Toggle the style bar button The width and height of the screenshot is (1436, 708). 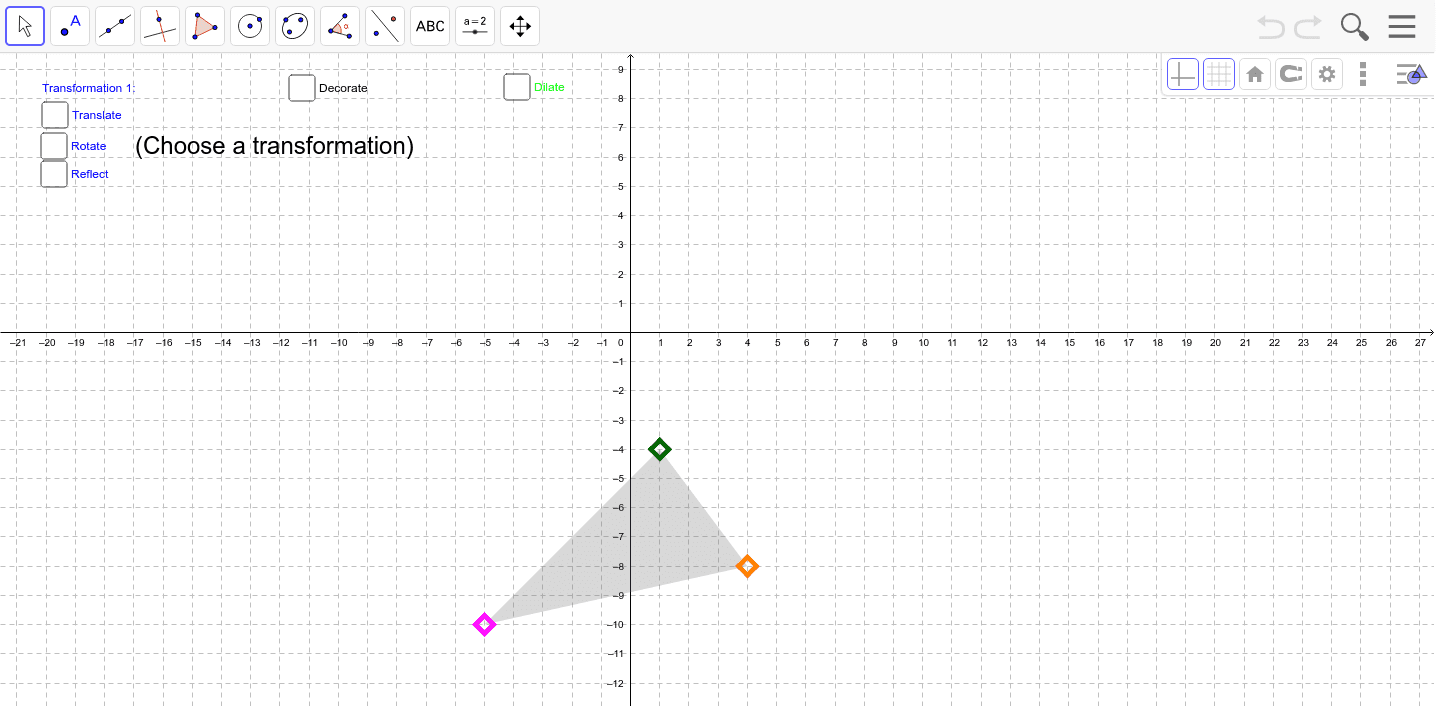[x=1411, y=74]
